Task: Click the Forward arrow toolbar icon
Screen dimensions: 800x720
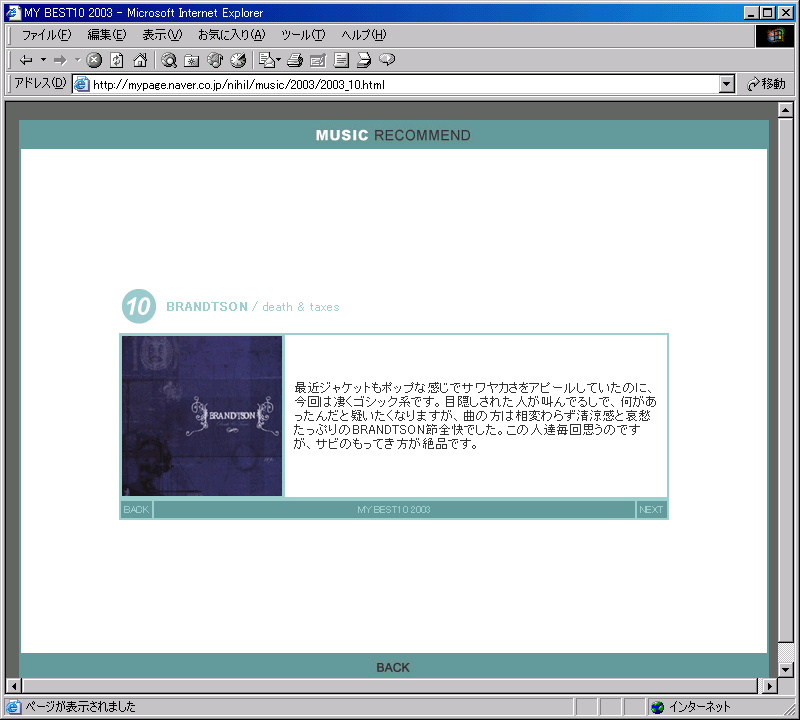Action: [60, 60]
